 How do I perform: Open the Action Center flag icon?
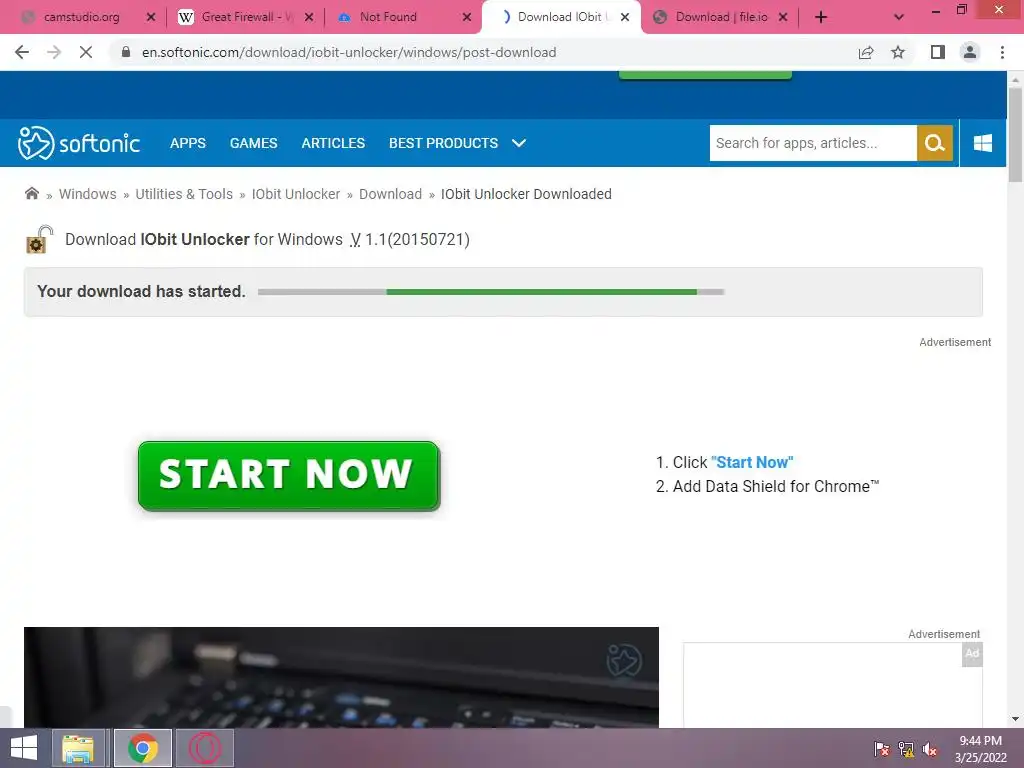[882, 749]
